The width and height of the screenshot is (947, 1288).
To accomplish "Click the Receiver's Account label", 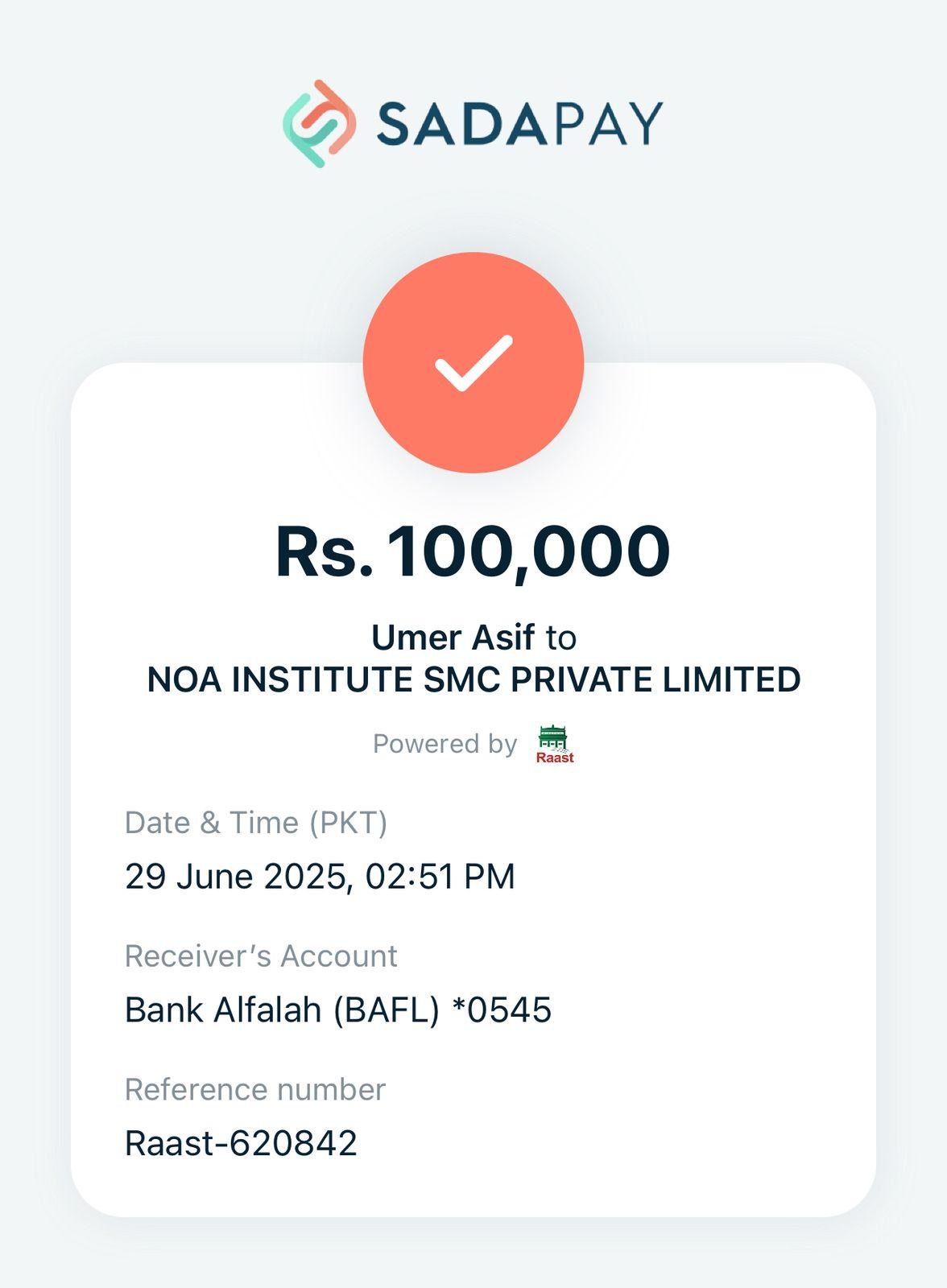I will [261, 956].
